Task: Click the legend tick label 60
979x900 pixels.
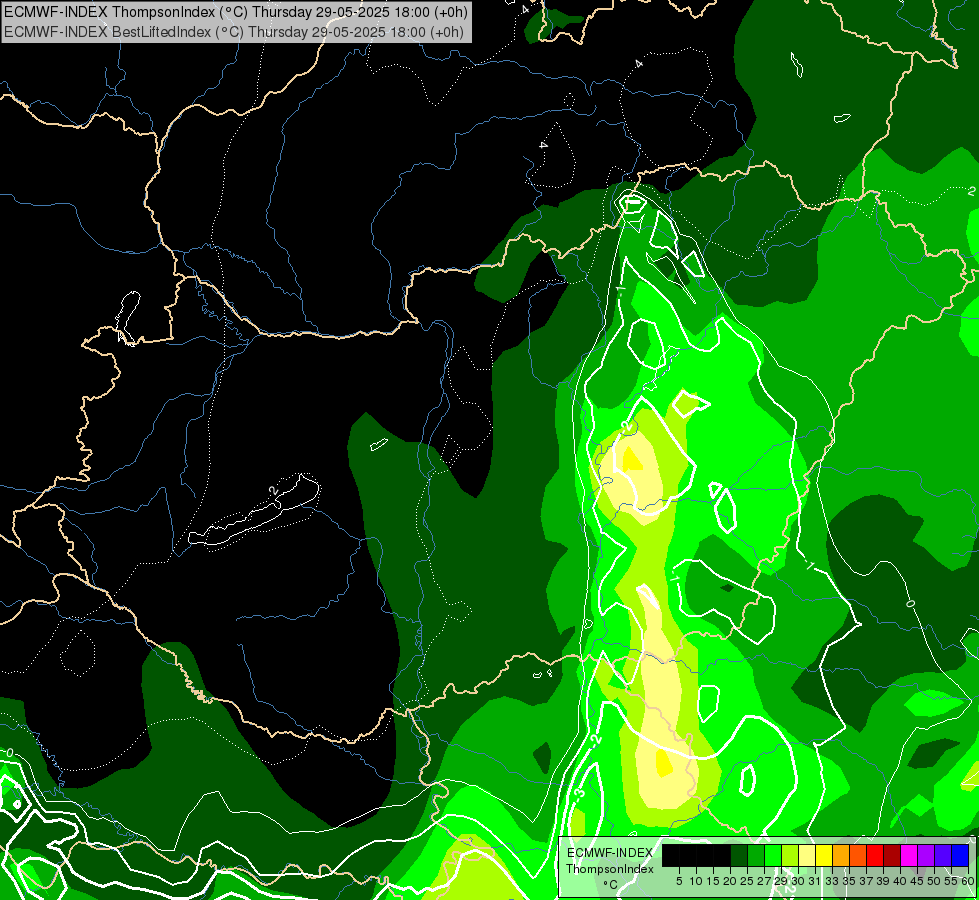Action: [x=968, y=881]
